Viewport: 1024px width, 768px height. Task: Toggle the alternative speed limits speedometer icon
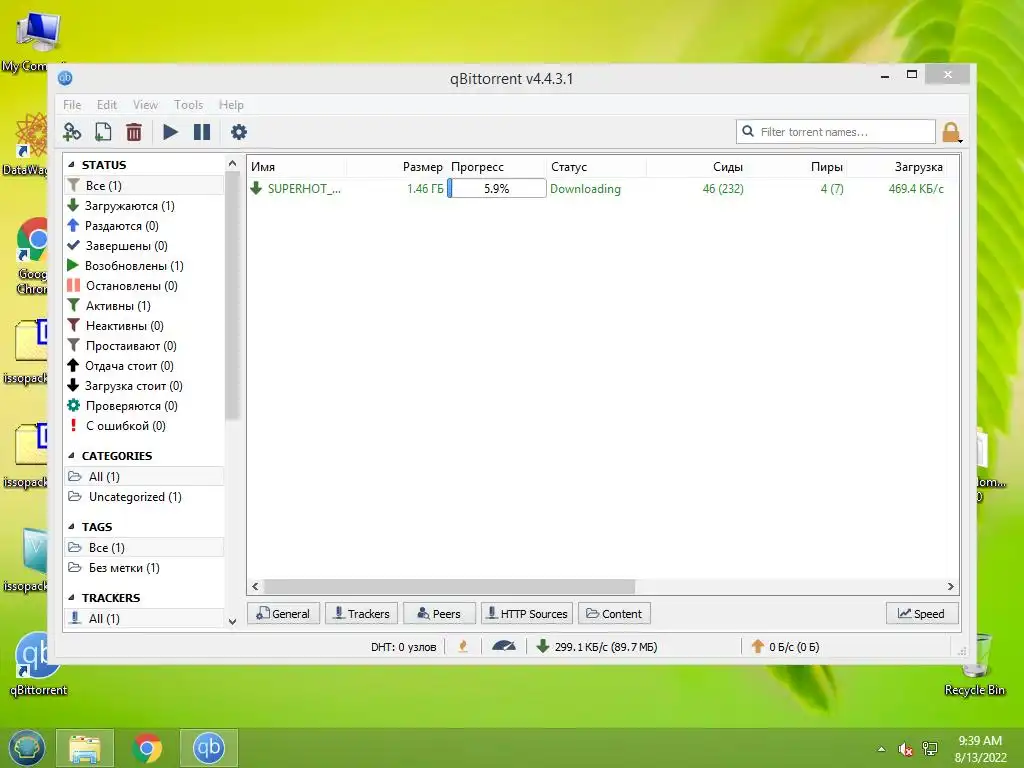click(x=504, y=647)
